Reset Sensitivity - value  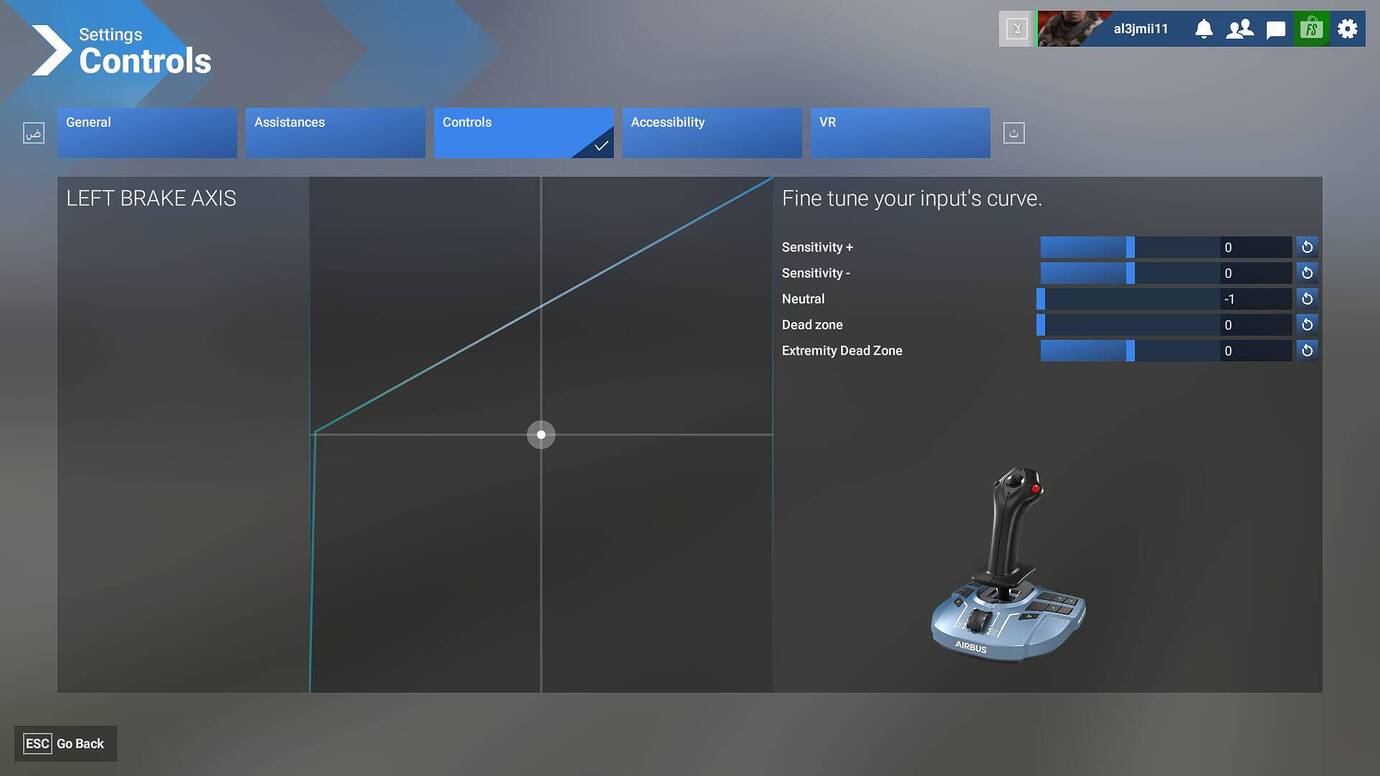pyautogui.click(x=1307, y=273)
